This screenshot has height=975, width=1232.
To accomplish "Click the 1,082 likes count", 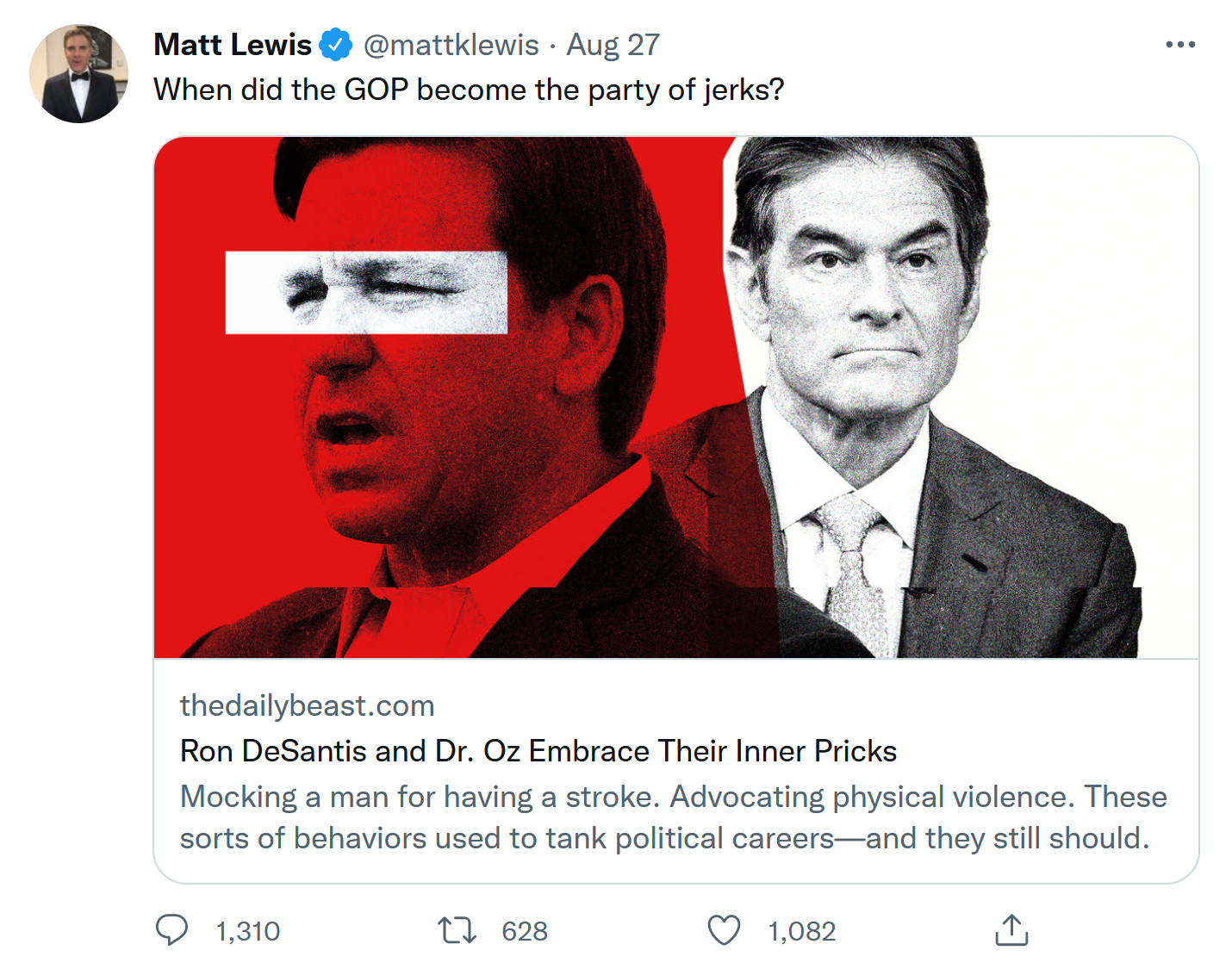I will click(x=802, y=931).
